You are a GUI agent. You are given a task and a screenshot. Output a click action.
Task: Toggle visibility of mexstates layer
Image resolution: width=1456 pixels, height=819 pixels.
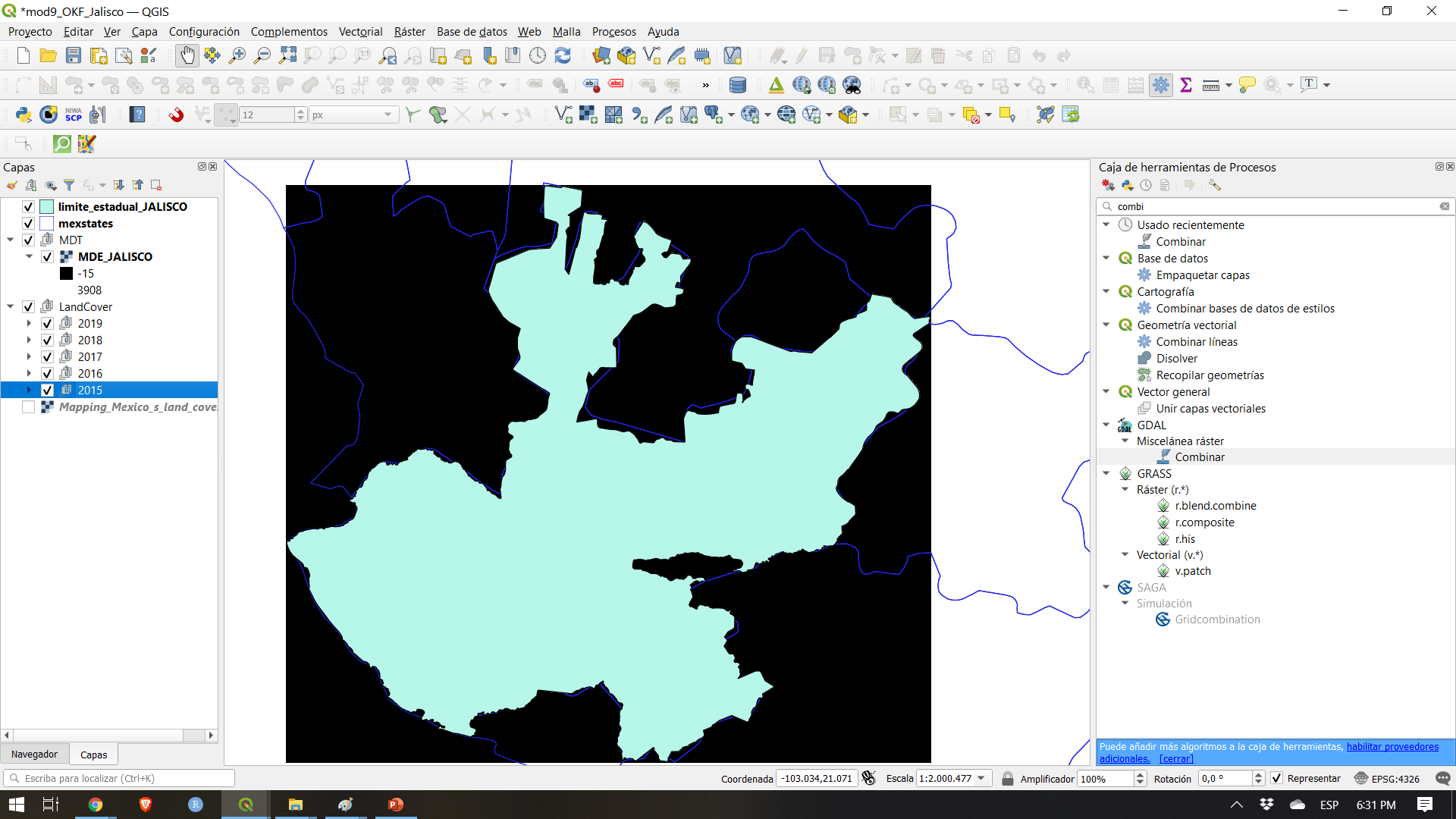click(28, 223)
